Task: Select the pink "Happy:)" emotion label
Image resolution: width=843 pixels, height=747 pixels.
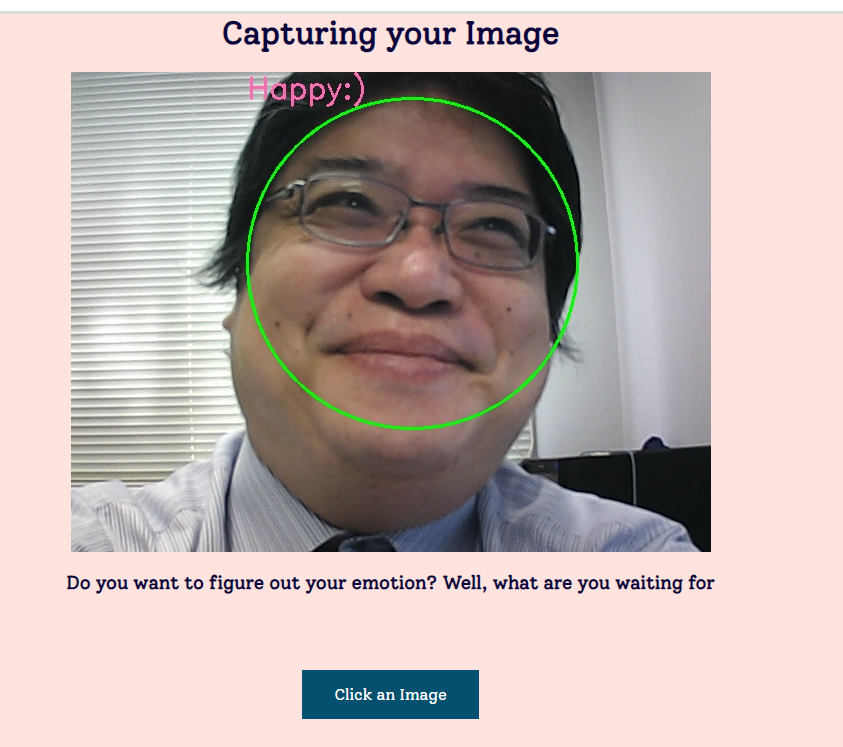Action: 306,89
